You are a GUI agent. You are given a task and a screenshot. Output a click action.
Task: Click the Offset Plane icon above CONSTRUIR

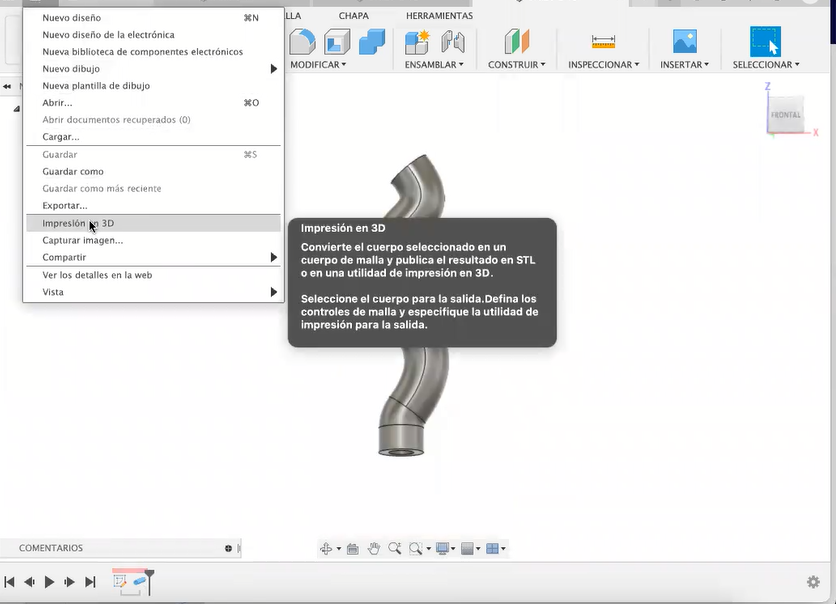coord(516,42)
